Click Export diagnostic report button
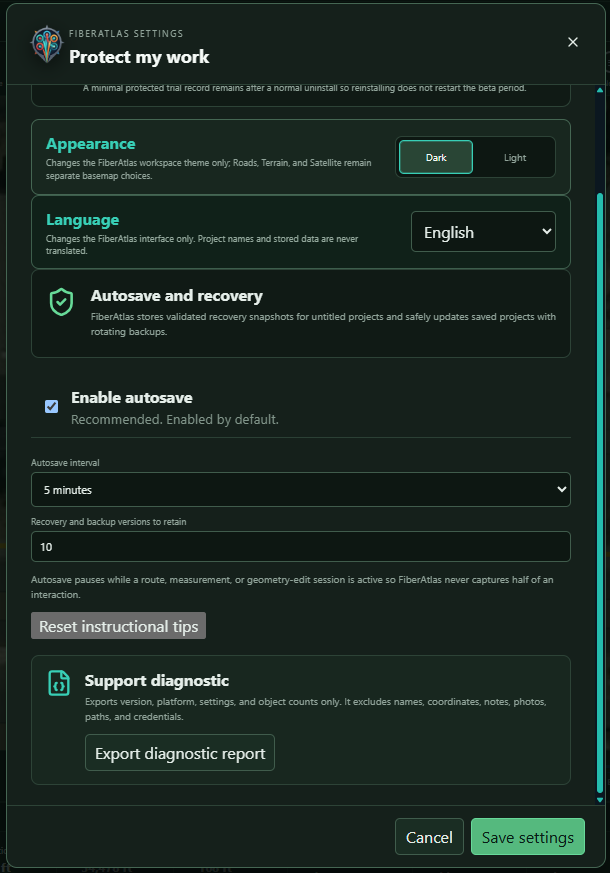This screenshot has height=873, width=610. click(180, 753)
